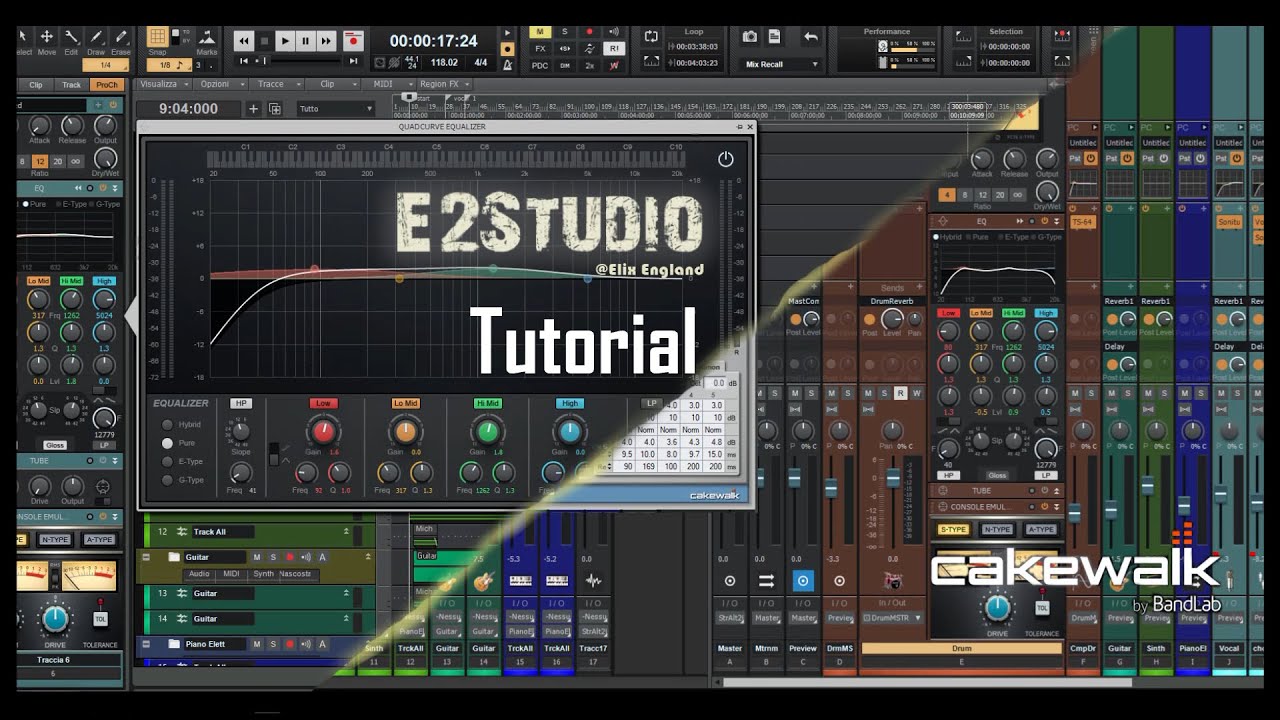The height and width of the screenshot is (720, 1280).
Task: Click the orange Lo Mid Gain knob
Action: point(405,431)
